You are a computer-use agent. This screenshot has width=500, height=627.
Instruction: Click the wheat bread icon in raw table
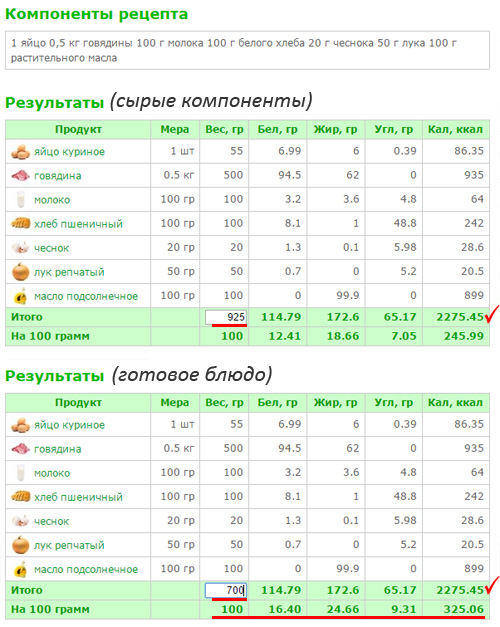point(20,223)
